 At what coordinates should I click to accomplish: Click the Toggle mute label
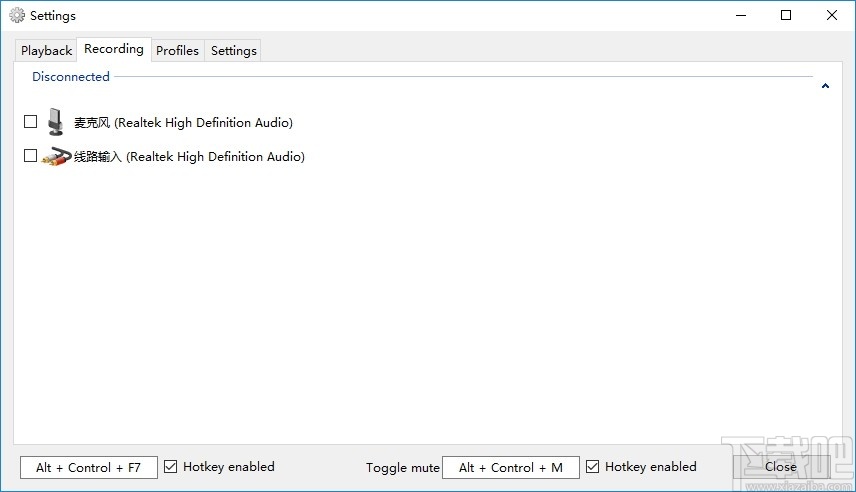402,468
